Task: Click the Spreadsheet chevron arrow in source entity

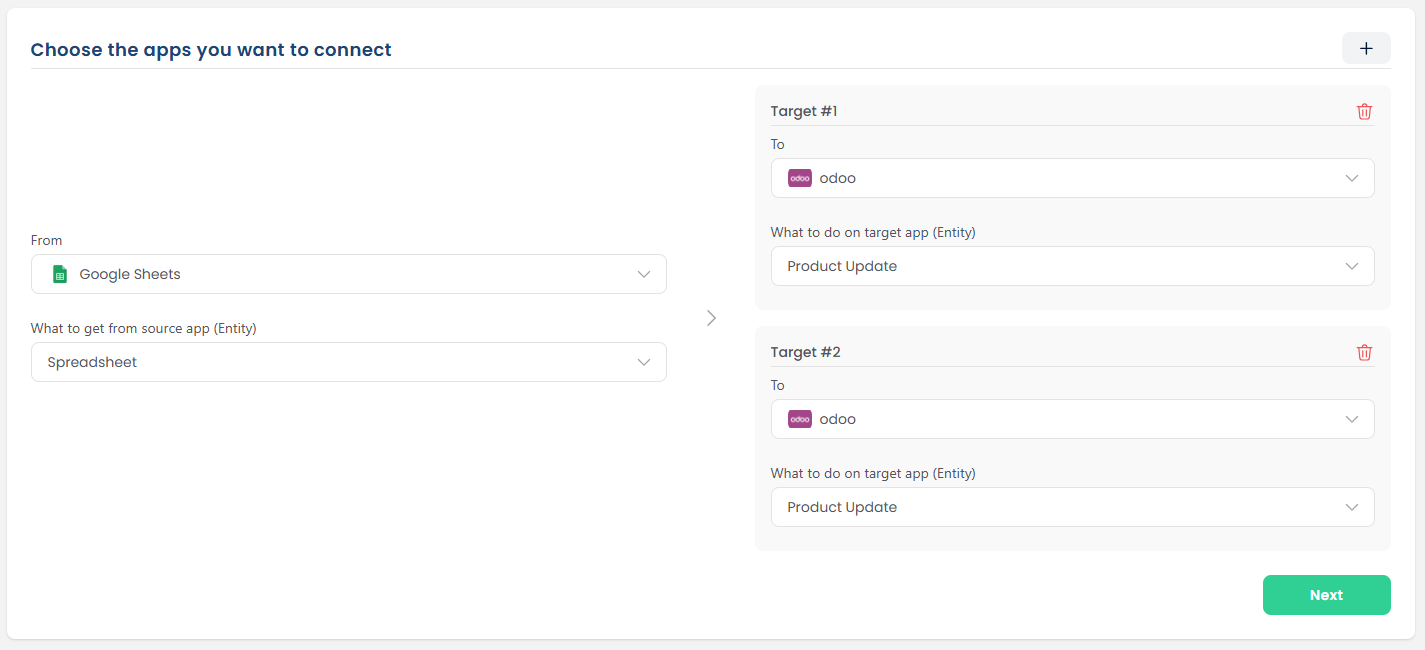Action: pos(644,362)
